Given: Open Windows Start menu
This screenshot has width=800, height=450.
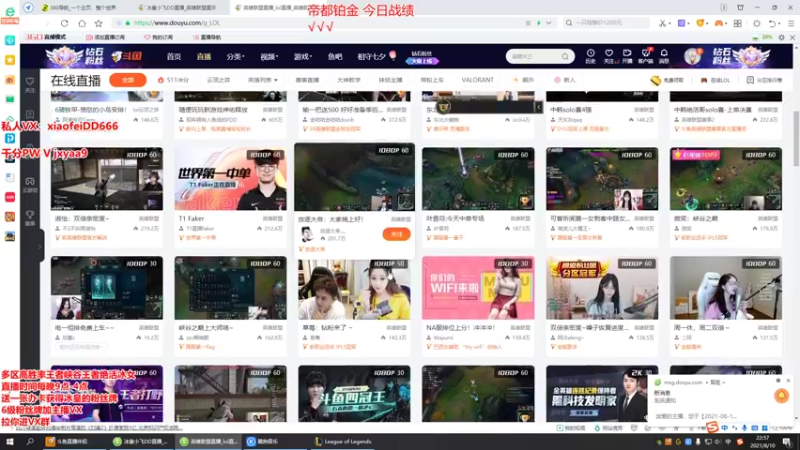Looking at the screenshot, I should [10, 441].
